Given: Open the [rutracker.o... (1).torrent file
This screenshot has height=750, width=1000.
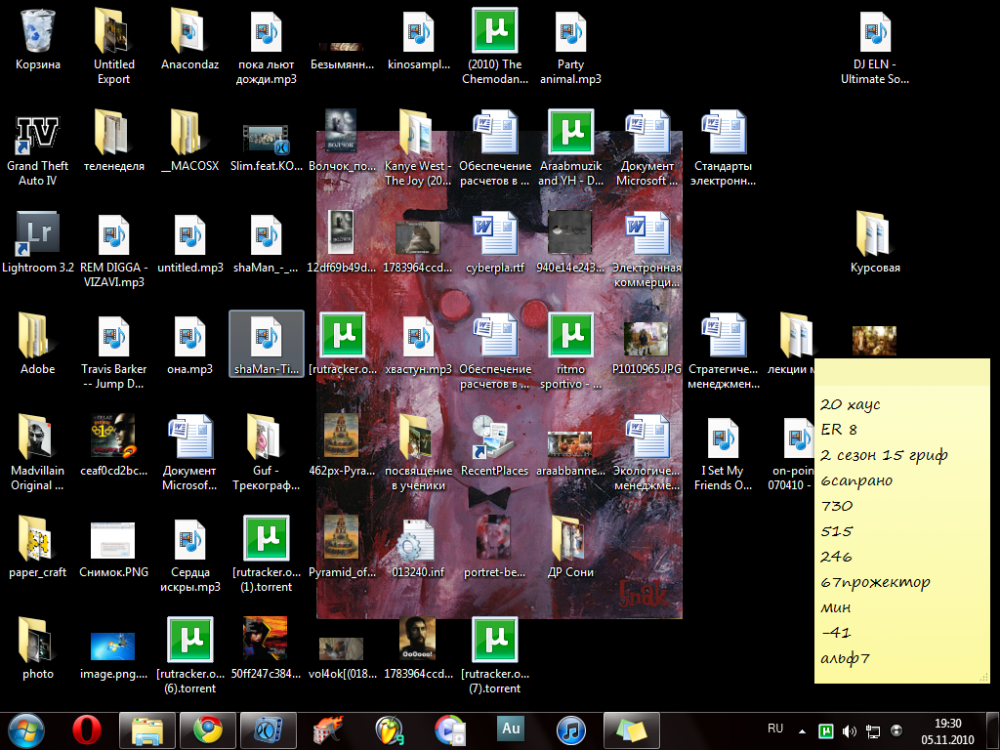Looking at the screenshot, I should 266,554.
